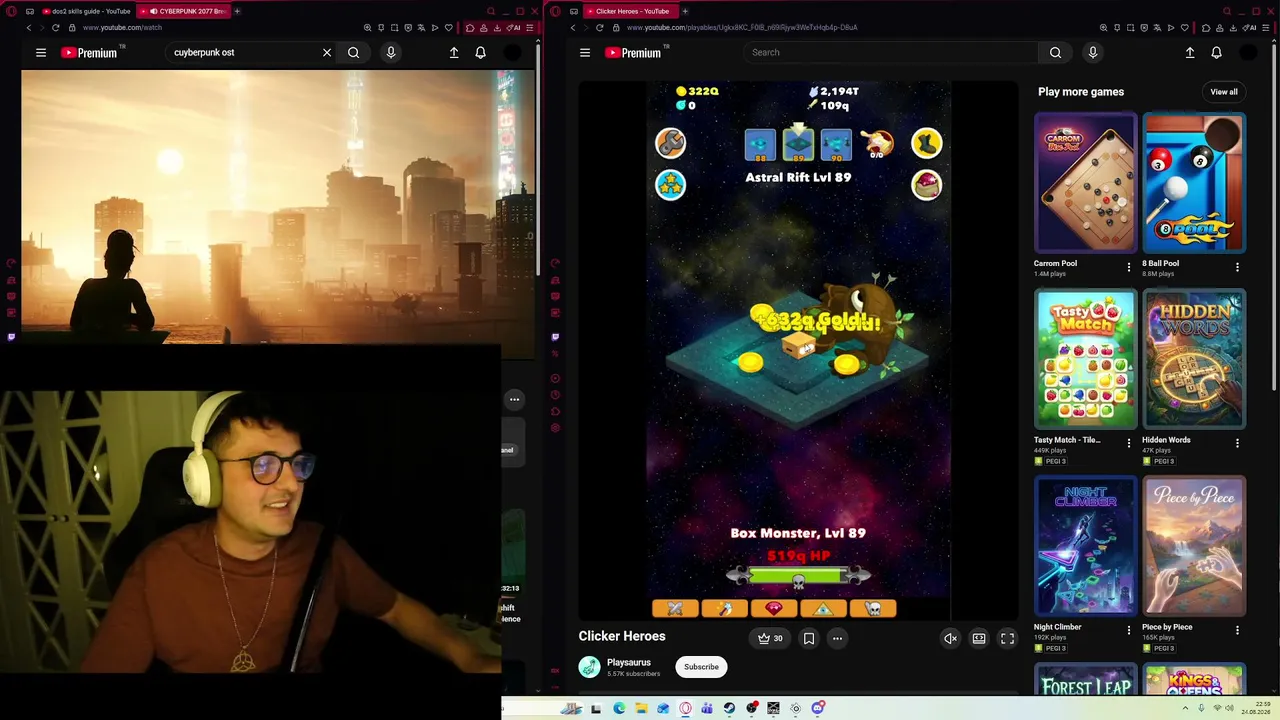Click the search magnifier in right YouTube window
The height and width of the screenshot is (720, 1280).
click(x=1055, y=52)
